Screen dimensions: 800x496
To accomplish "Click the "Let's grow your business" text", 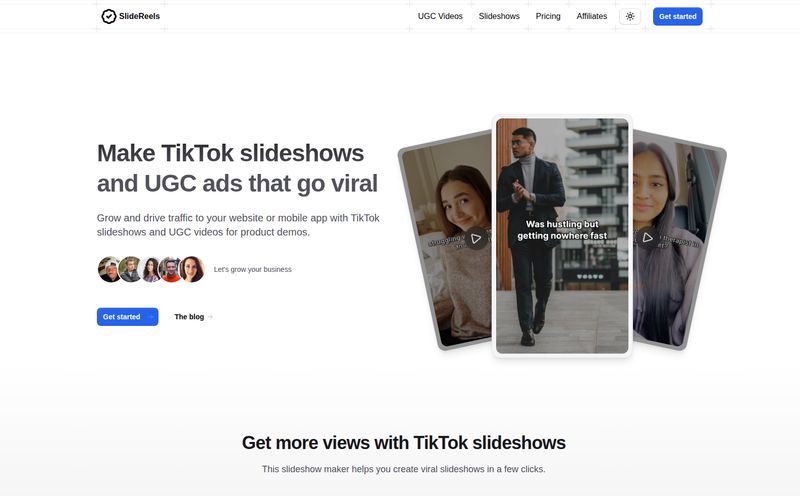I will (x=253, y=269).
